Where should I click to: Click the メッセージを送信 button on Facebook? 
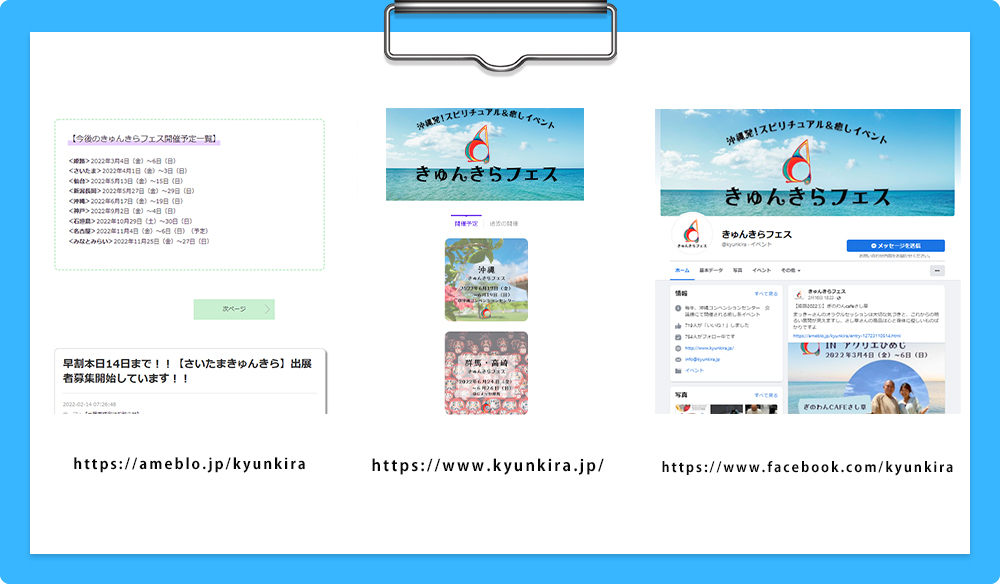(x=895, y=245)
